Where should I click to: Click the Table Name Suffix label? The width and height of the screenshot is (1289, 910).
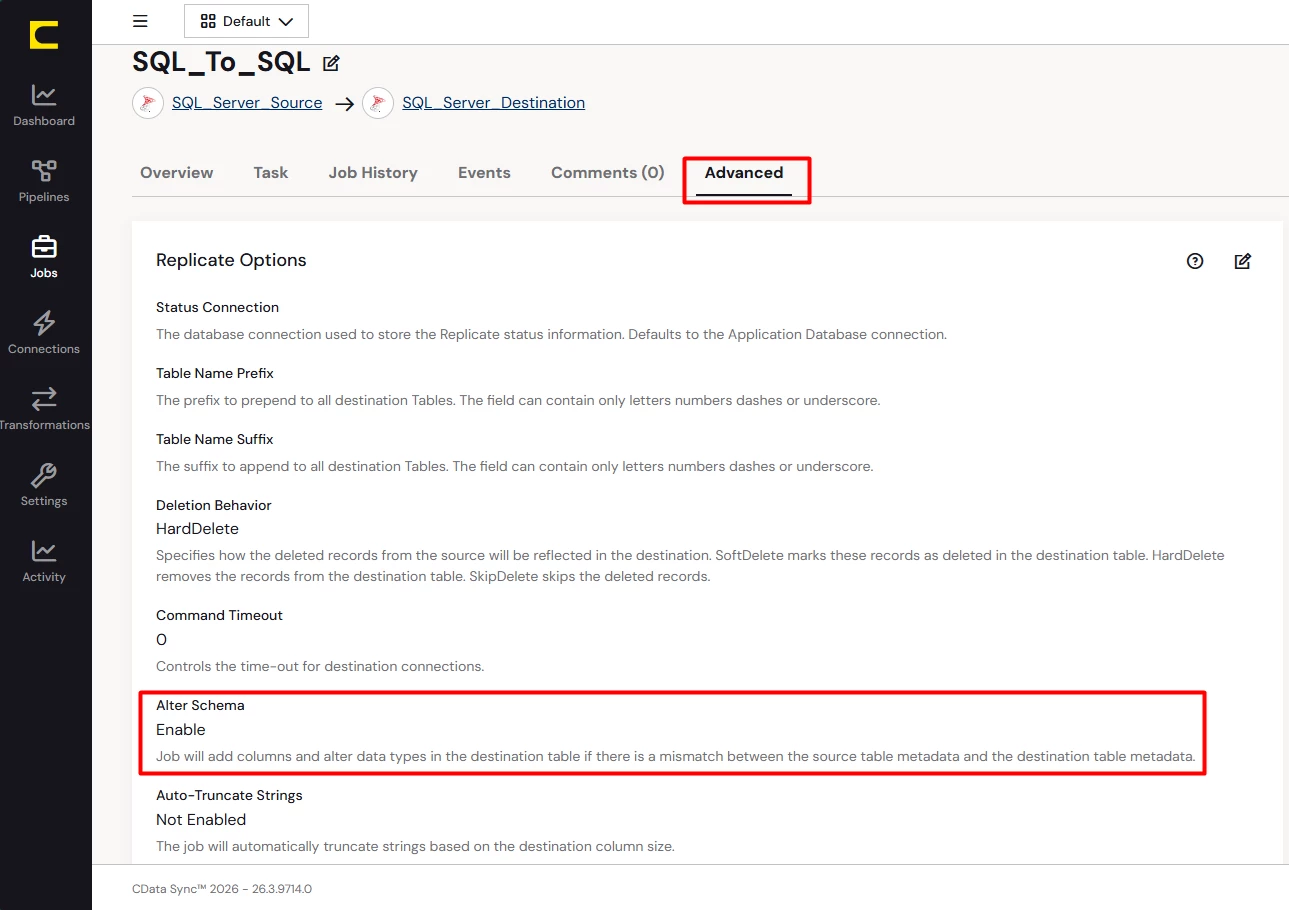(x=215, y=439)
